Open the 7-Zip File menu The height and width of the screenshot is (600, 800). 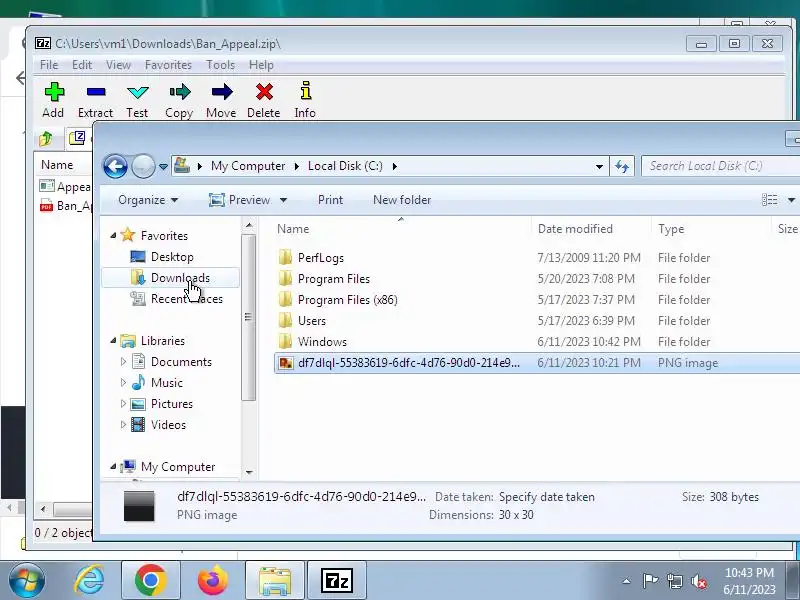coord(49,65)
